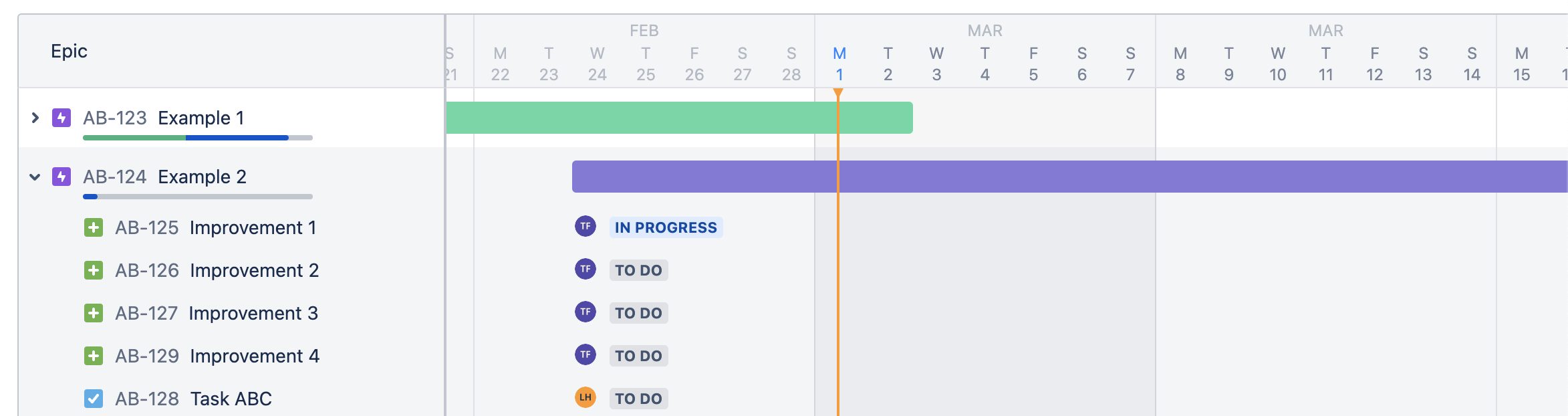
Task: Open the IN PROGRESS status of Improvement 1
Action: pyautogui.click(x=666, y=227)
